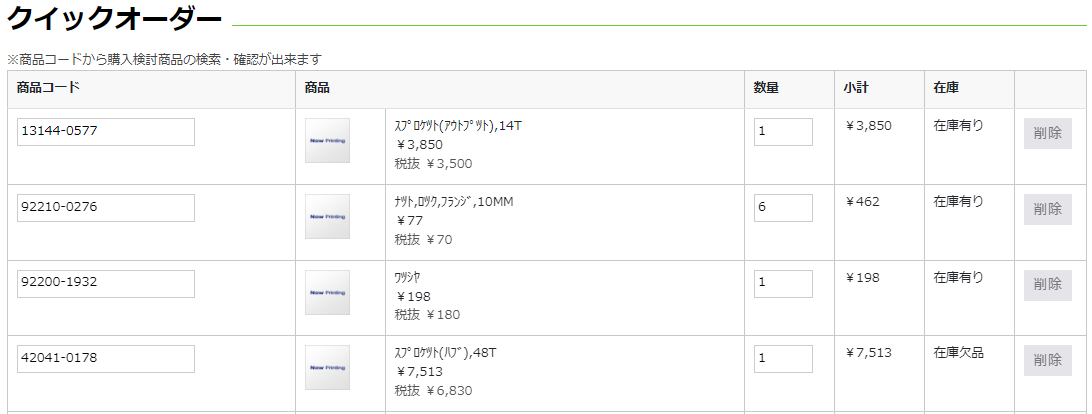Click quantity field for 48T sprocket
Screen dimensions: 1092x414
(783, 359)
